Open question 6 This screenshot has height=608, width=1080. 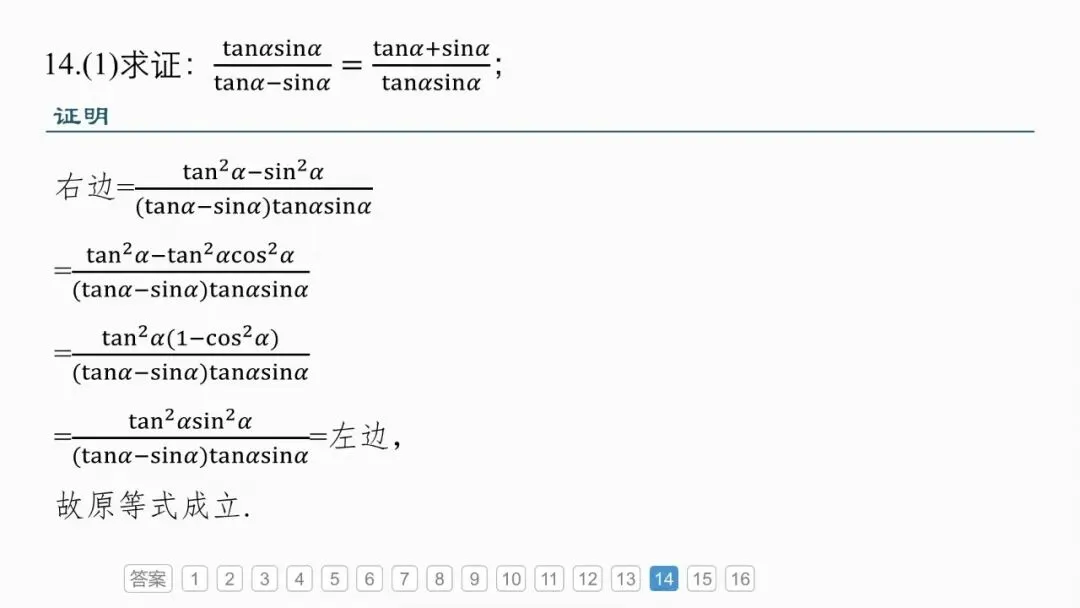[x=369, y=578]
